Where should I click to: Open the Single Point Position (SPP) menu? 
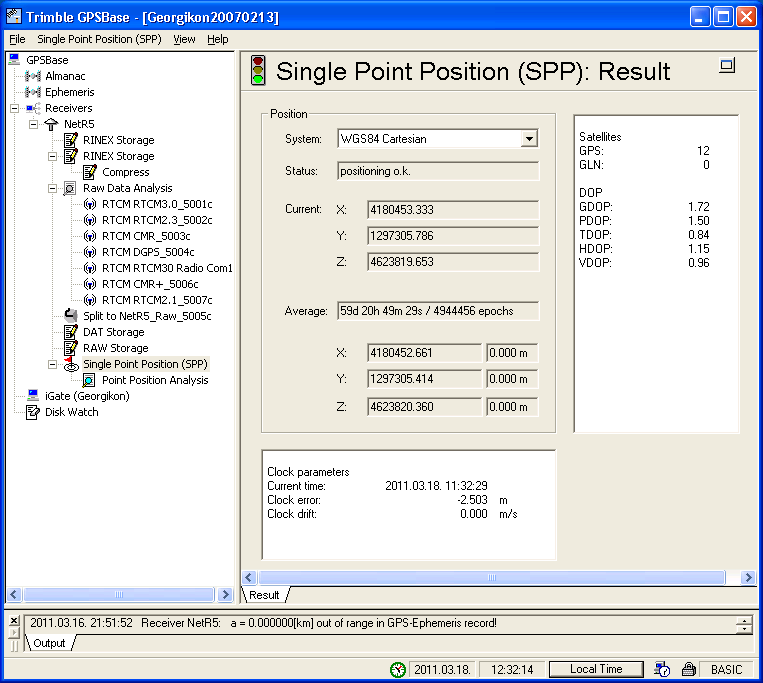tap(99, 39)
